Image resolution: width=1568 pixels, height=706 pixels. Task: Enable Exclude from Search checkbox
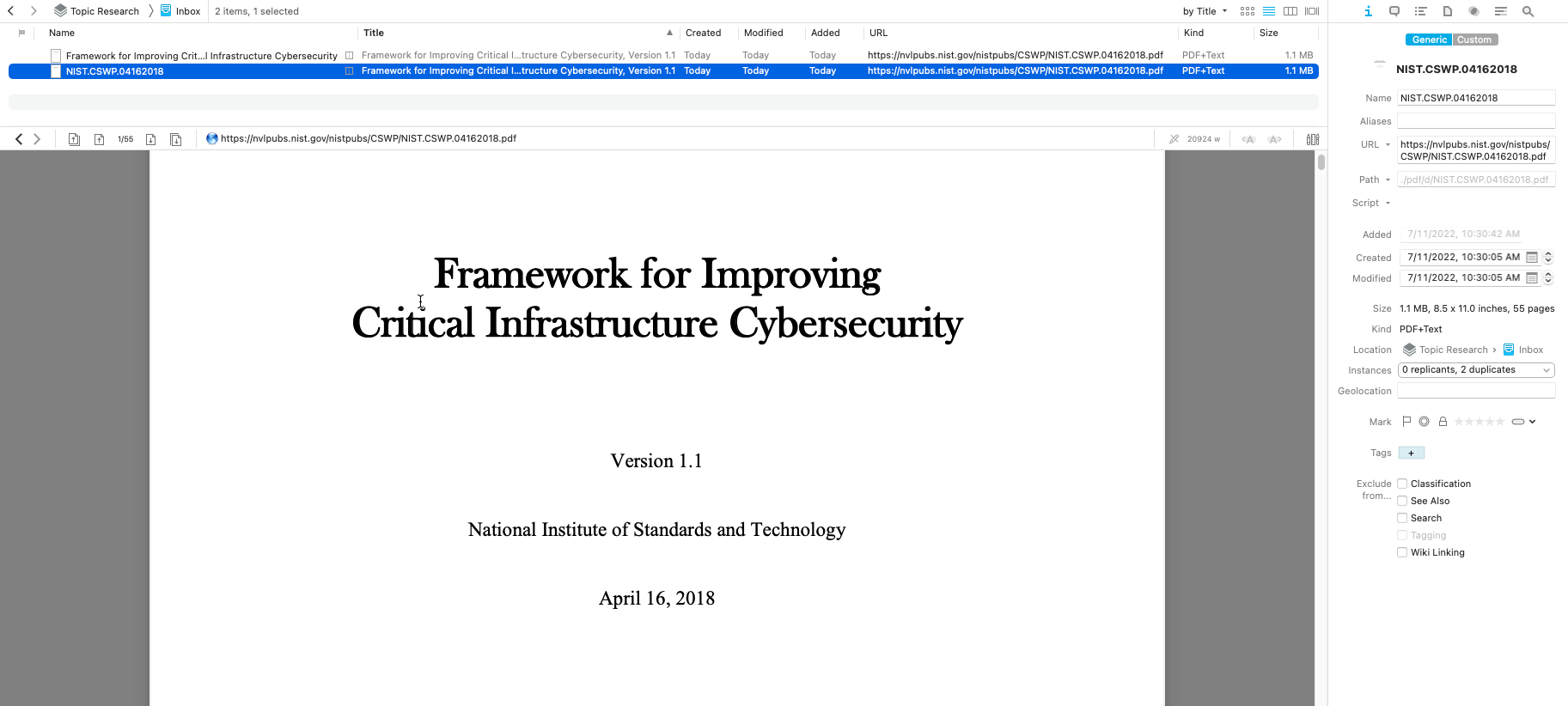click(1402, 518)
